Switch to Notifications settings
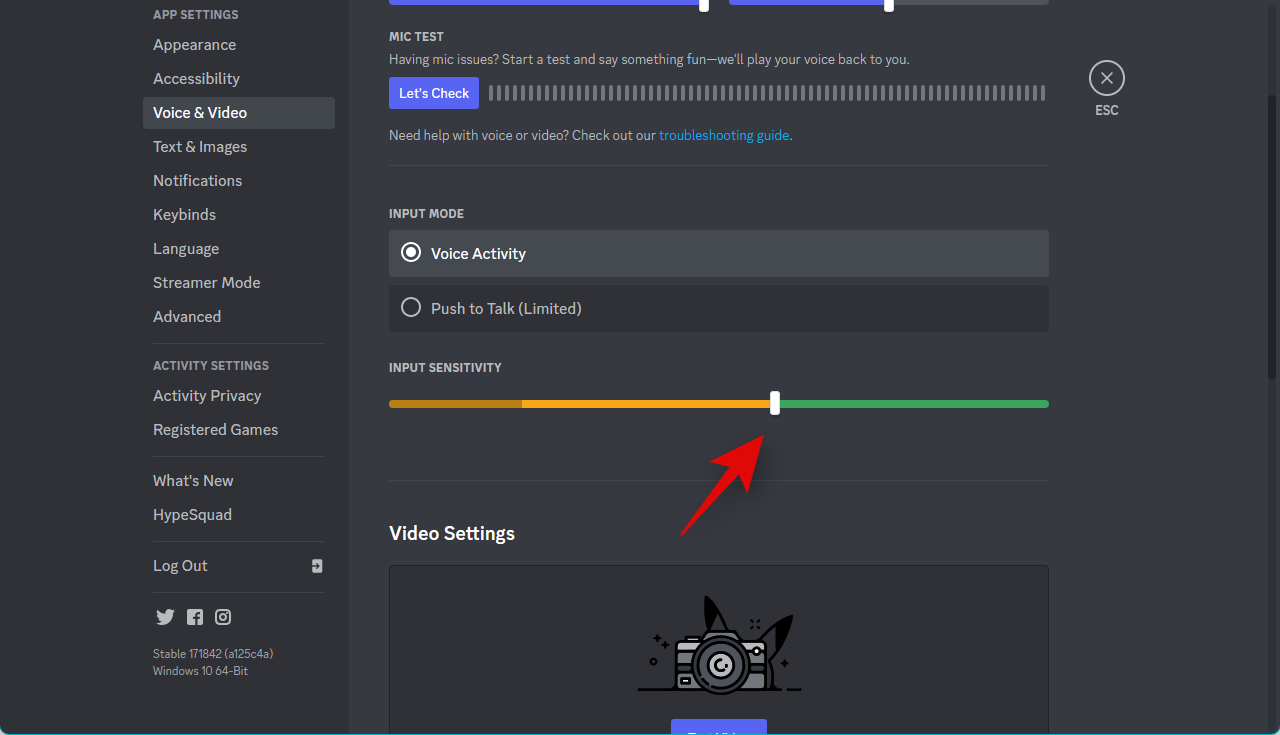This screenshot has height=735, width=1280. [x=197, y=181]
